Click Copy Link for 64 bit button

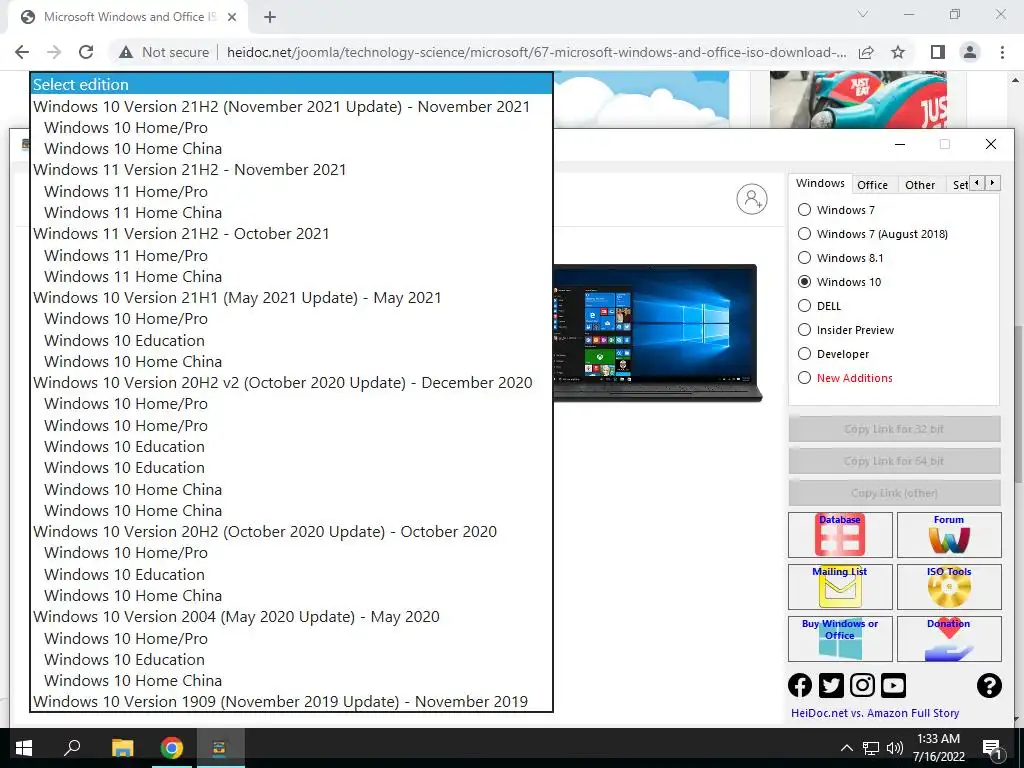tap(894, 461)
